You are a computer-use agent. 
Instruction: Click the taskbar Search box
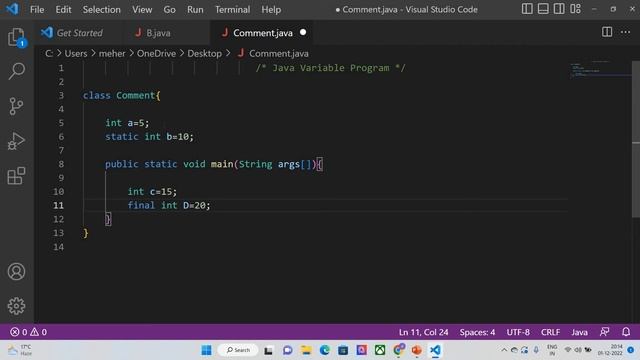coord(238,350)
